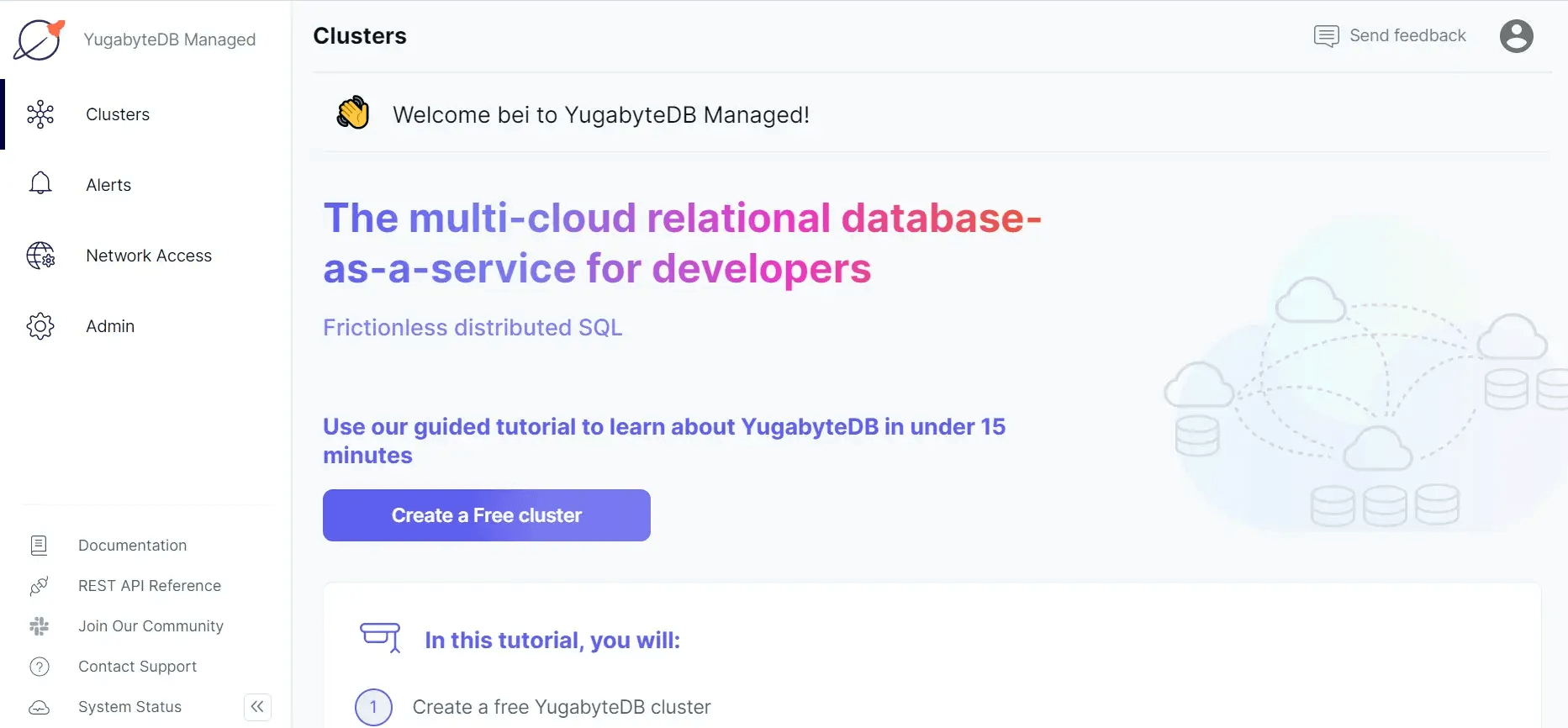Open the Documentation link
1568x728 pixels.
[132, 546]
